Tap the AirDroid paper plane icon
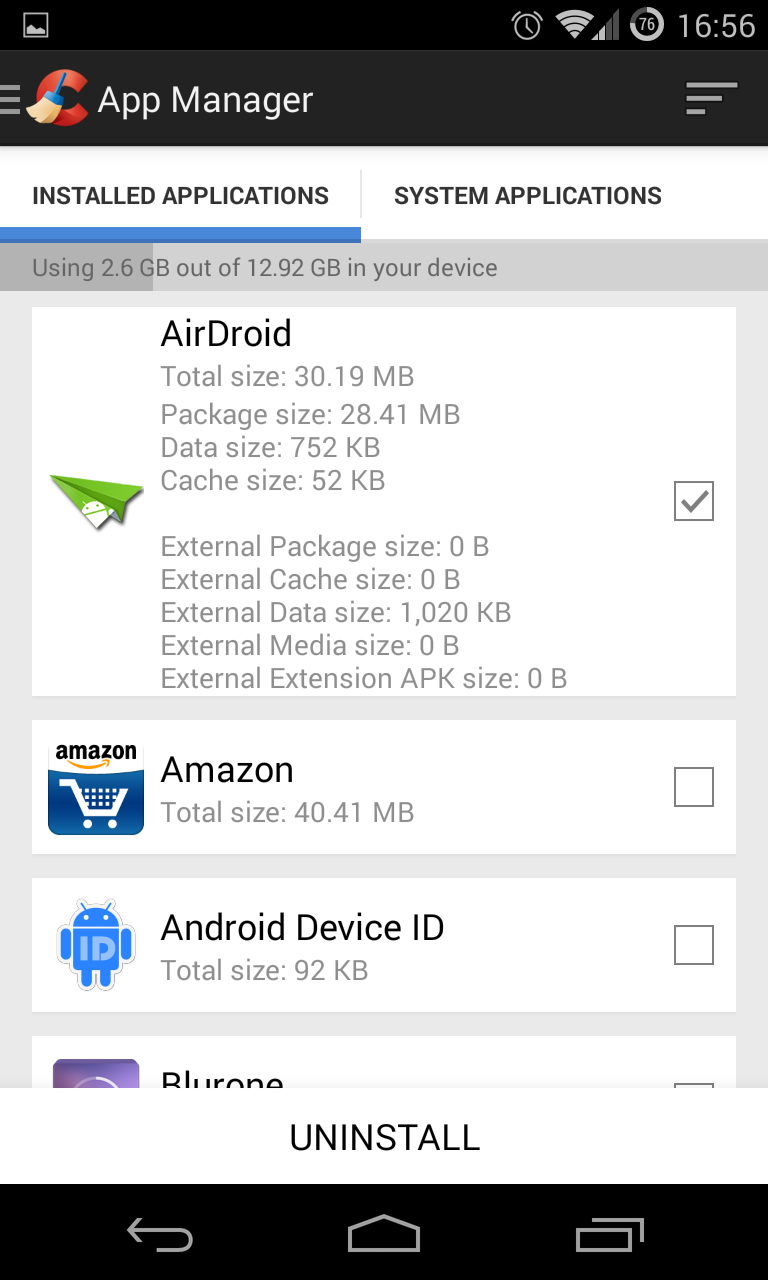This screenshot has height=1280, width=768. pos(96,501)
